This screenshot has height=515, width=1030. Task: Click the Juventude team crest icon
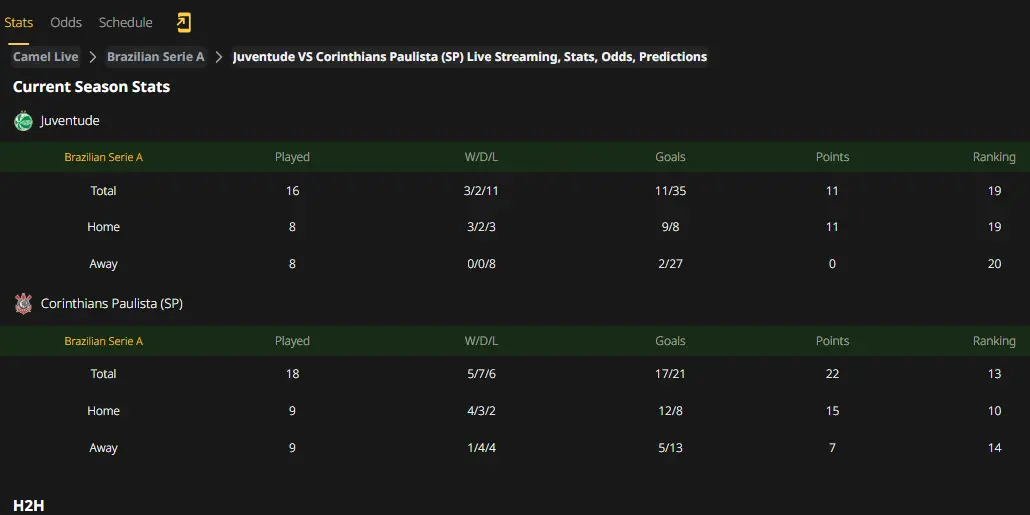tap(24, 121)
